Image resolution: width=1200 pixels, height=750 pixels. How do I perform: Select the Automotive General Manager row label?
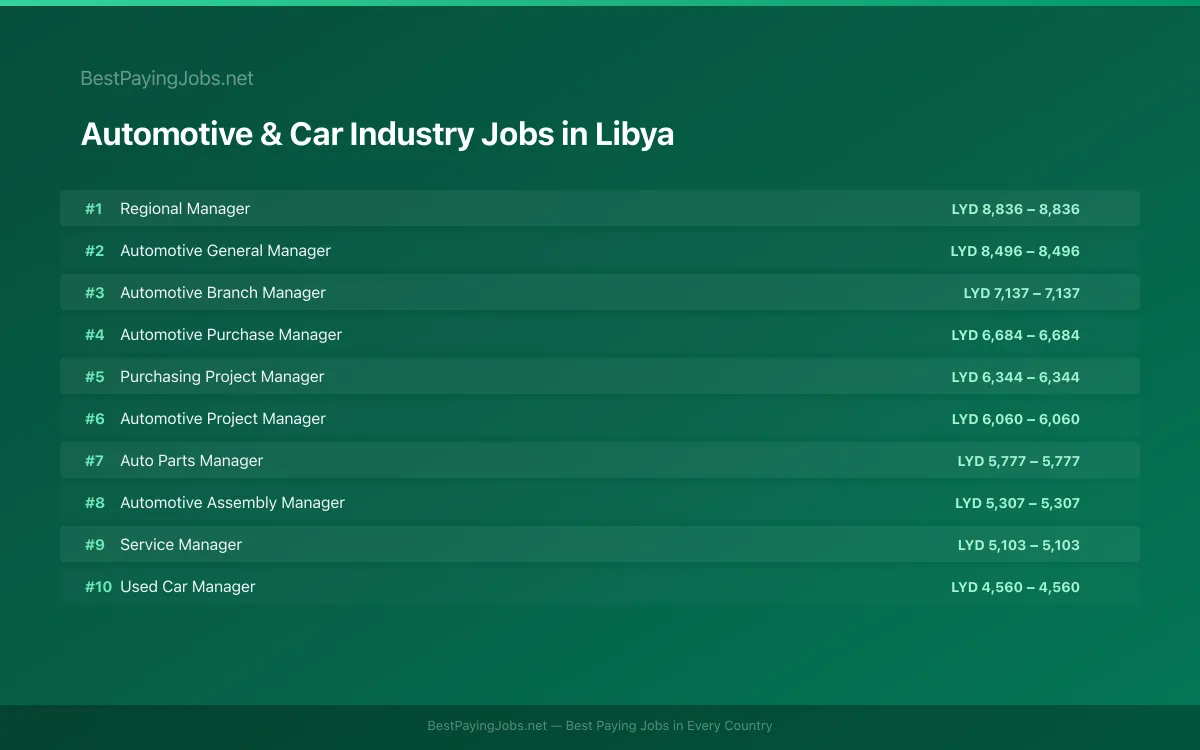click(x=225, y=251)
